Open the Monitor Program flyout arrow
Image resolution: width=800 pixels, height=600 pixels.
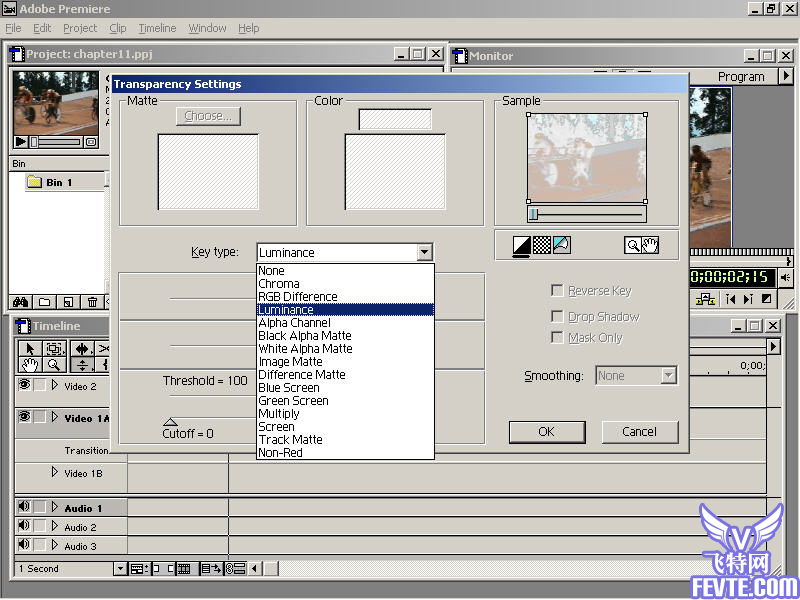786,76
